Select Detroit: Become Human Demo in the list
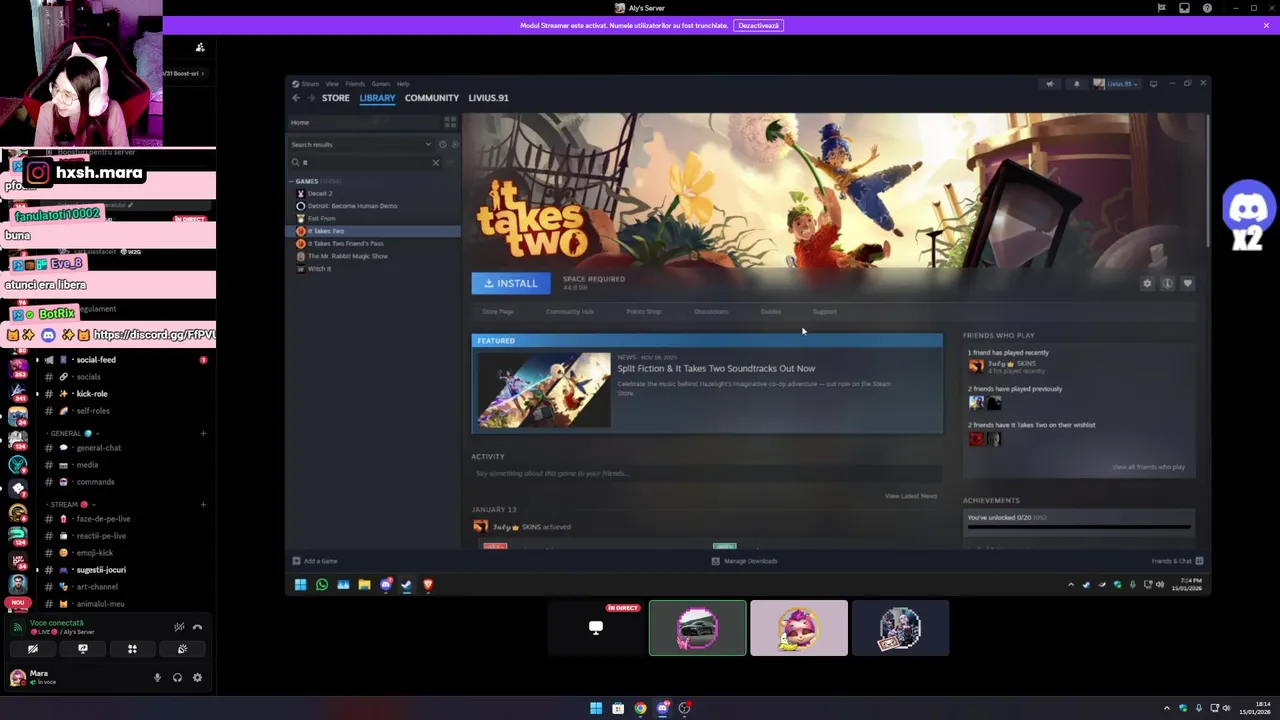This screenshot has width=1280, height=720. (x=352, y=206)
